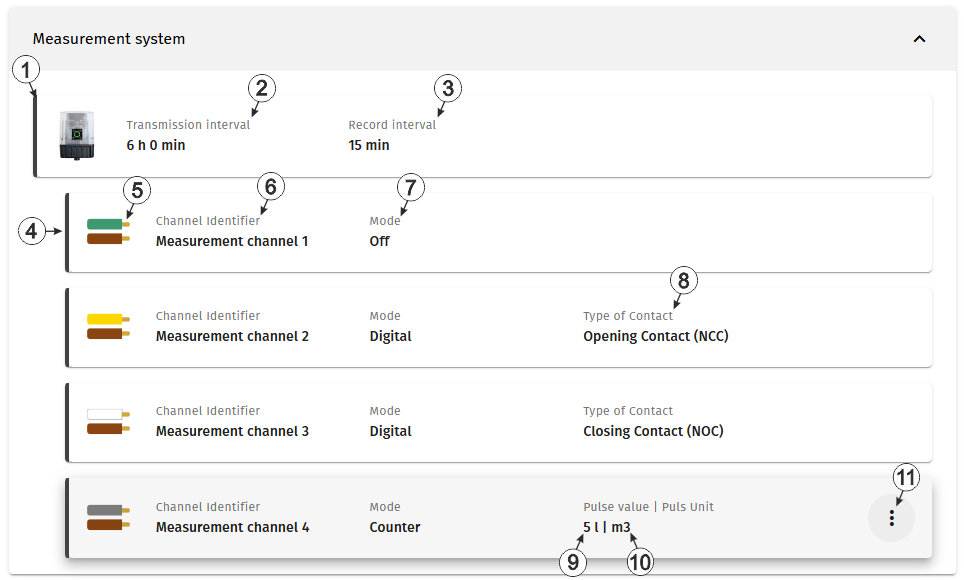Click the Closing Contact (NOC) value
964x580 pixels.
(x=654, y=431)
